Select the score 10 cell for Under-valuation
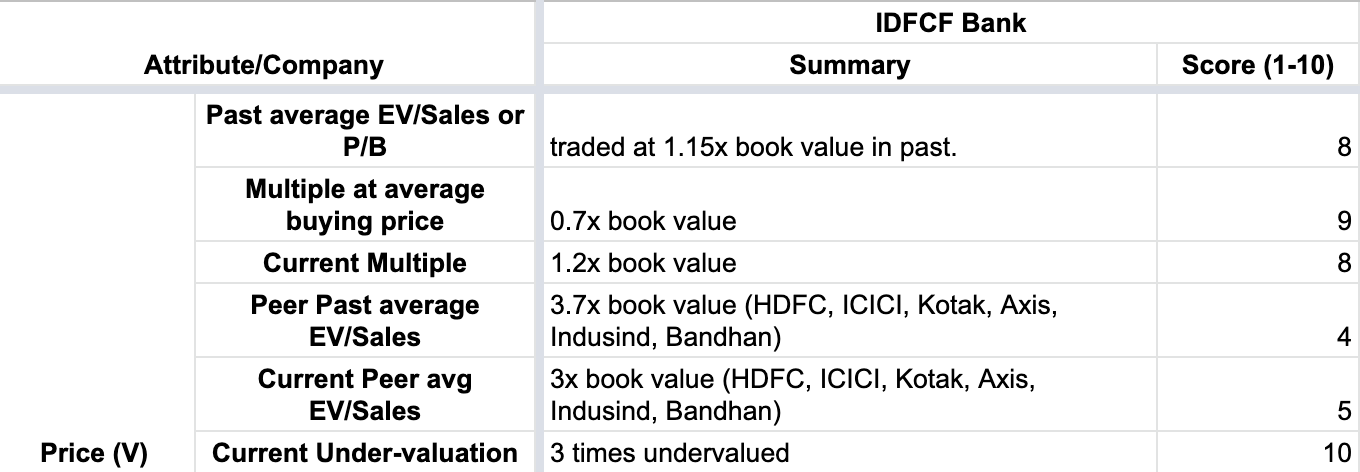Screen dimensions: 1360x472 1257,453
